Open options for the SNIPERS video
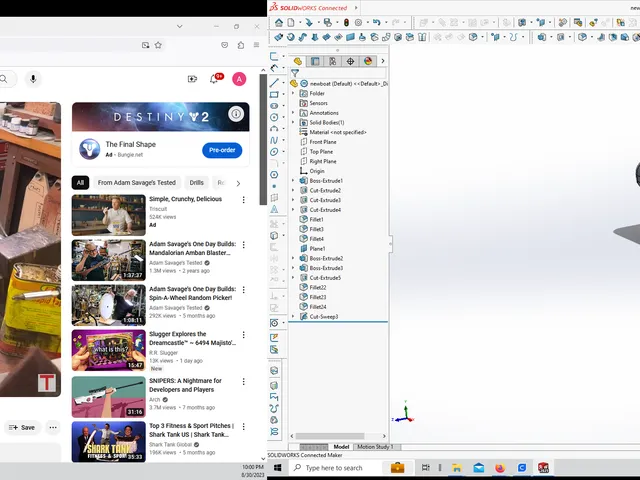The height and width of the screenshot is (480, 640). pos(244,381)
